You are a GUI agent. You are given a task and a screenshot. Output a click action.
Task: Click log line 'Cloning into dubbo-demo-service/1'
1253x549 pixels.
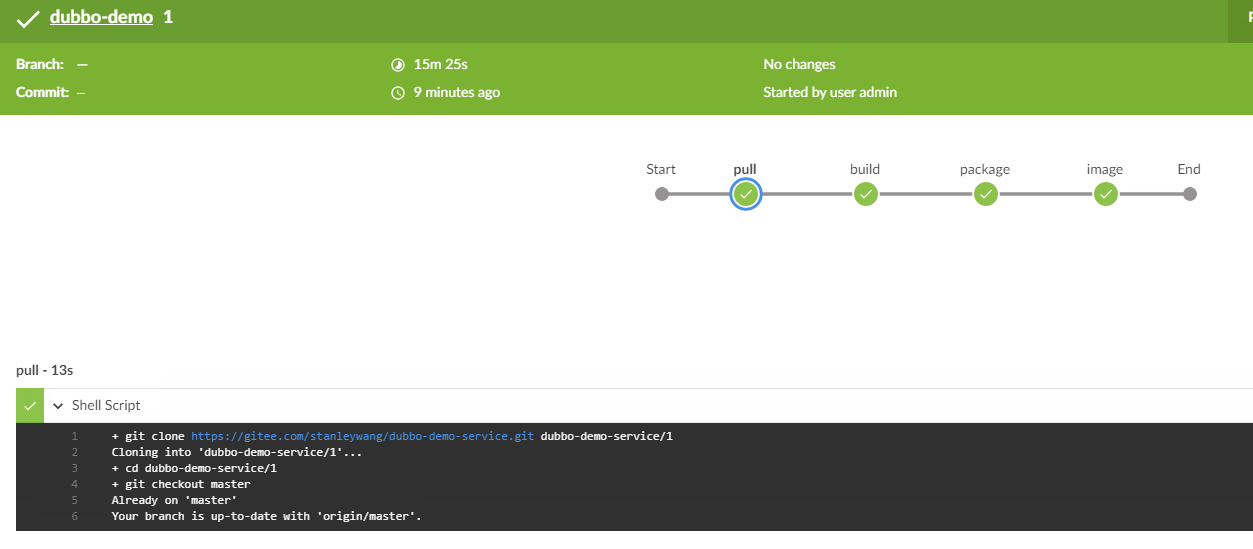(237, 453)
